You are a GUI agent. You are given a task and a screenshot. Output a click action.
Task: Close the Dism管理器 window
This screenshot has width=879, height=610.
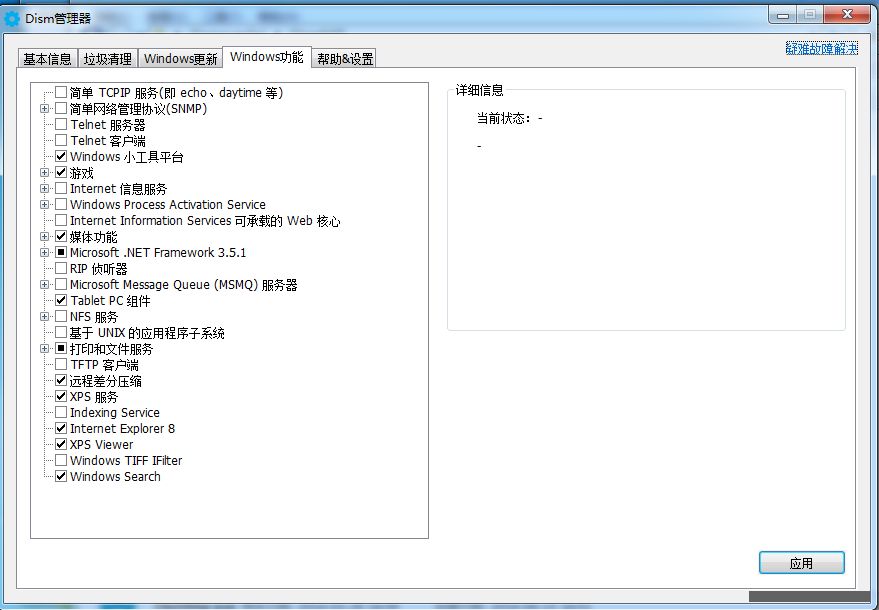coord(847,15)
